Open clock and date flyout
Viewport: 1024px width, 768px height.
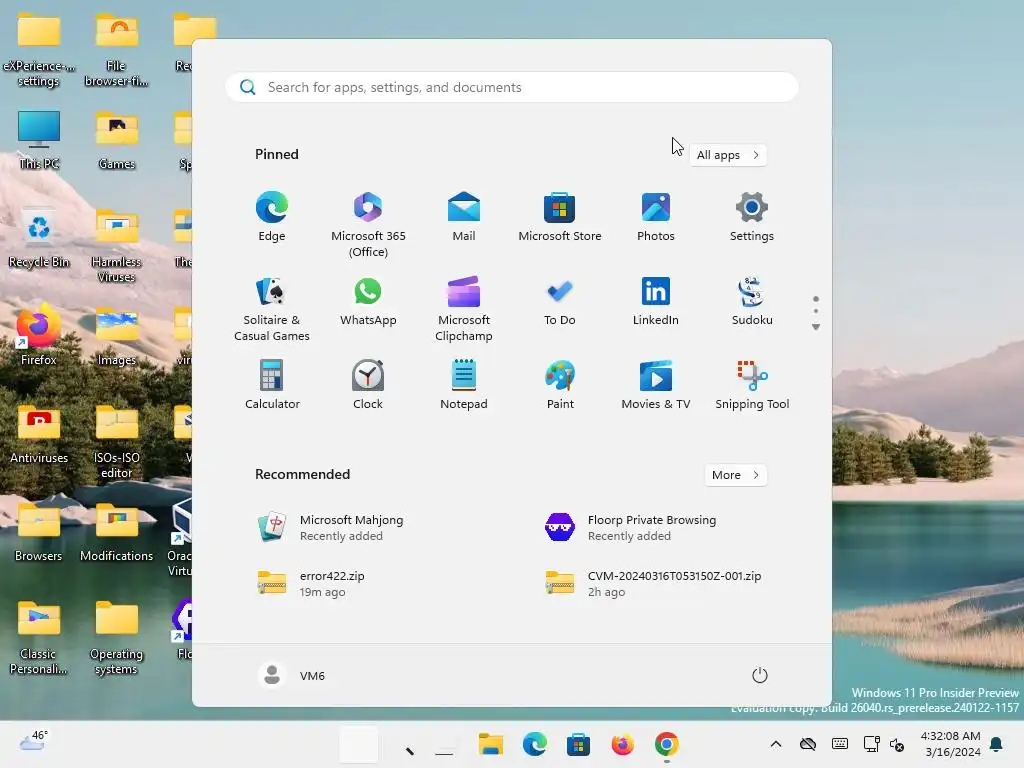[x=950, y=744]
